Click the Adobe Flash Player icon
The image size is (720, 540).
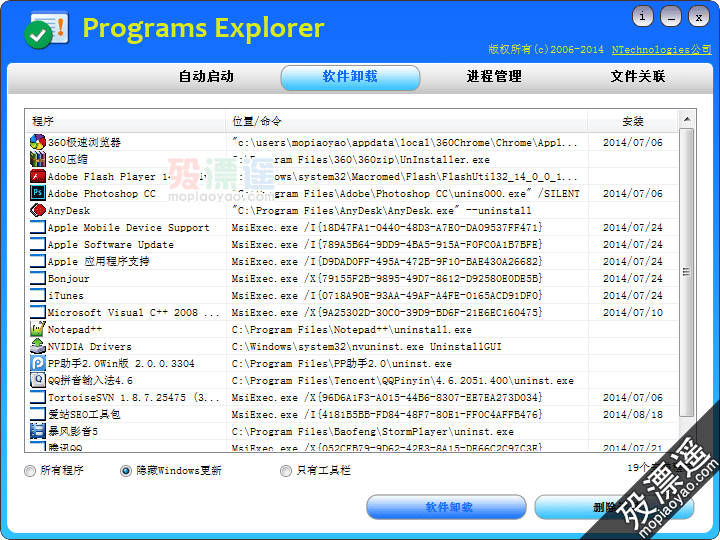38,176
